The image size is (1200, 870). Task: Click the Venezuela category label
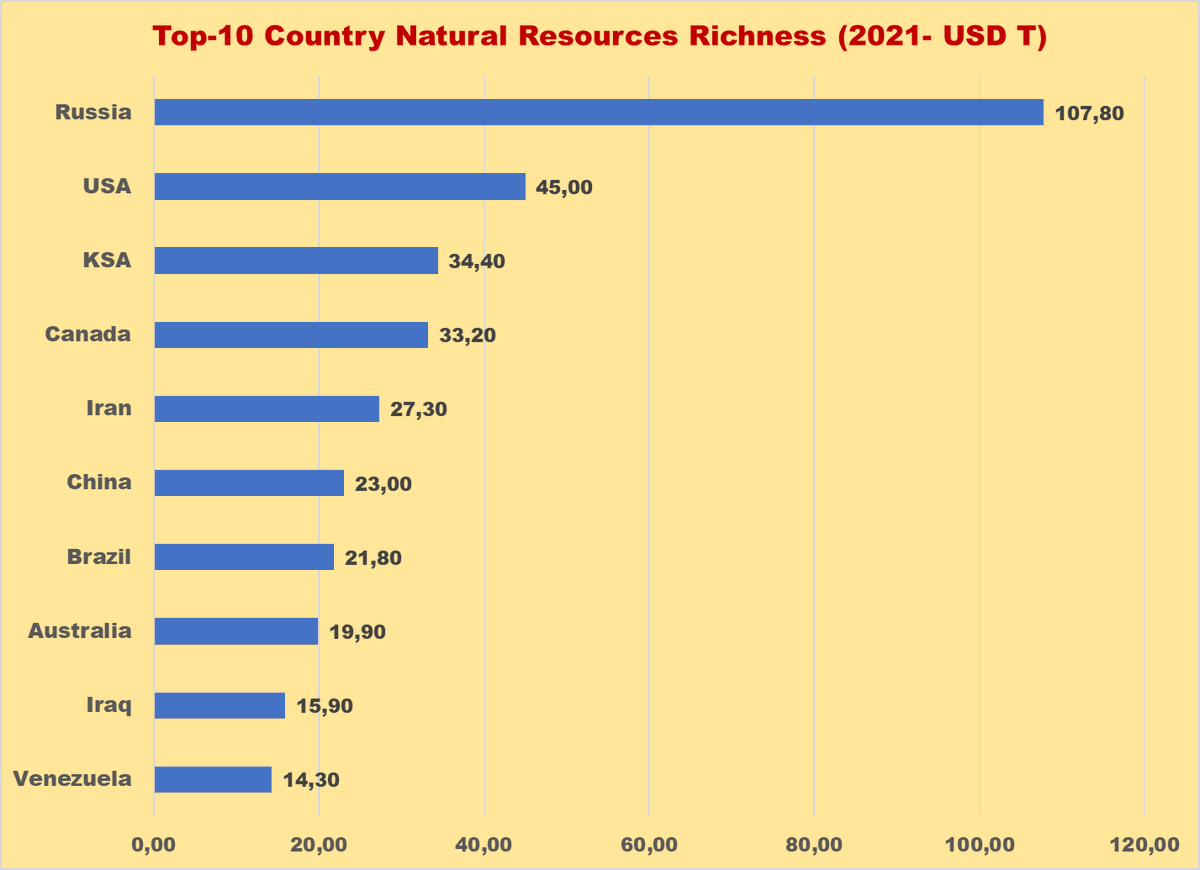72,778
